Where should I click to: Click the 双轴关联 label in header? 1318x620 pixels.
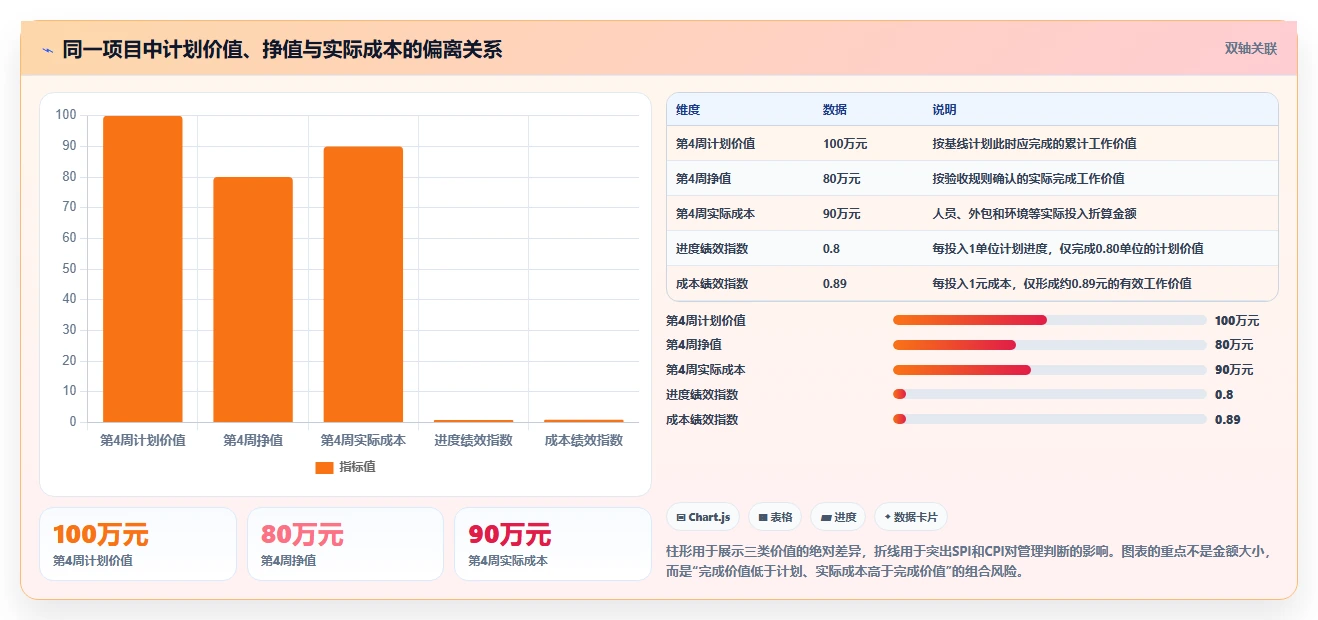1251,48
